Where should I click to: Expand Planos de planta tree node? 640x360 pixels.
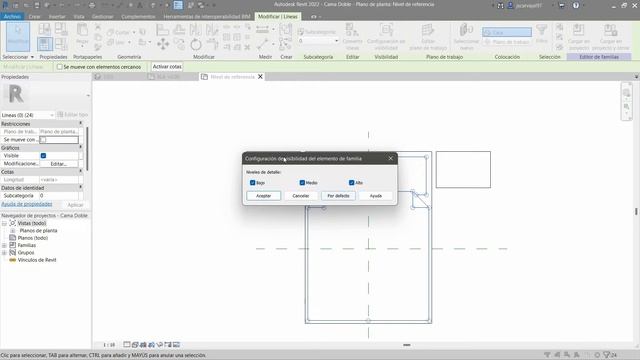coord(13,231)
